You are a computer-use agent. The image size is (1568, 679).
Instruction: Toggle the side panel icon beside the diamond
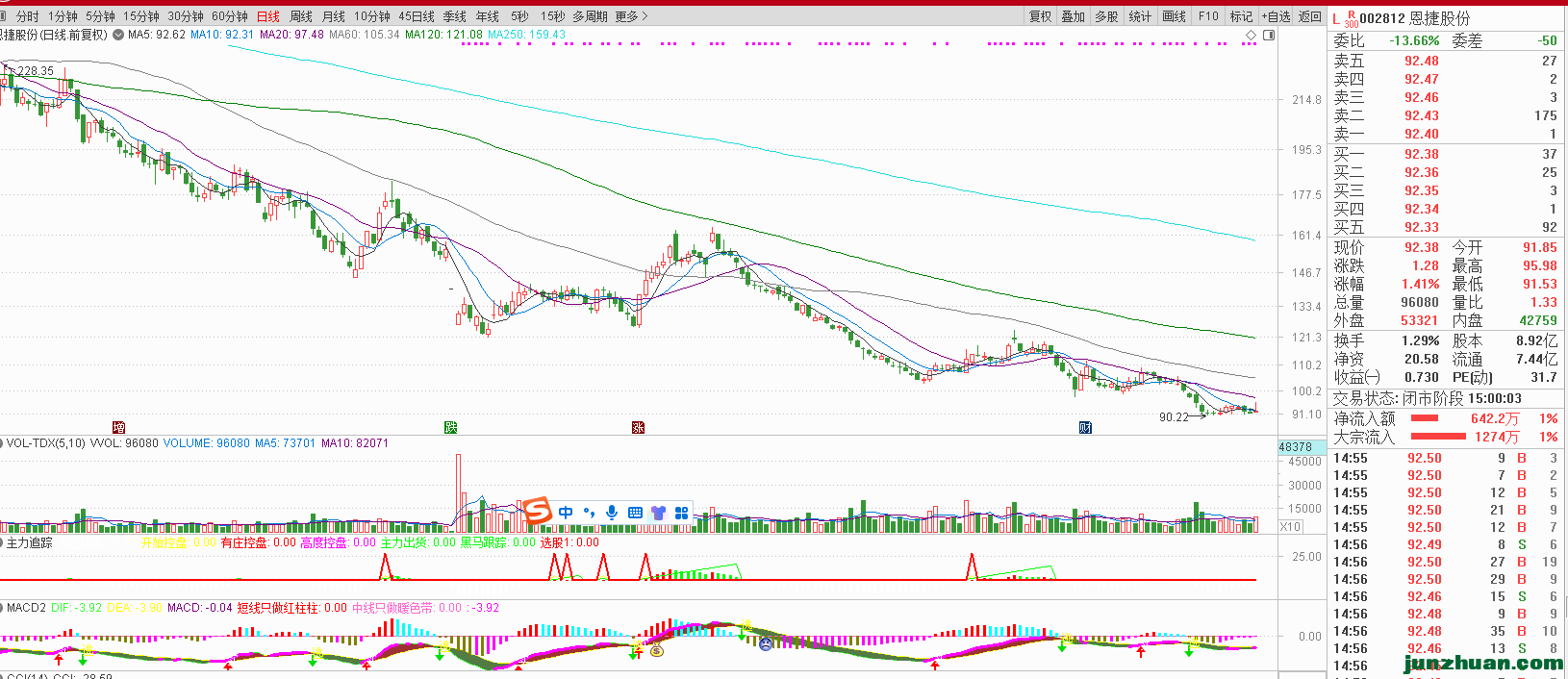click(x=1269, y=36)
